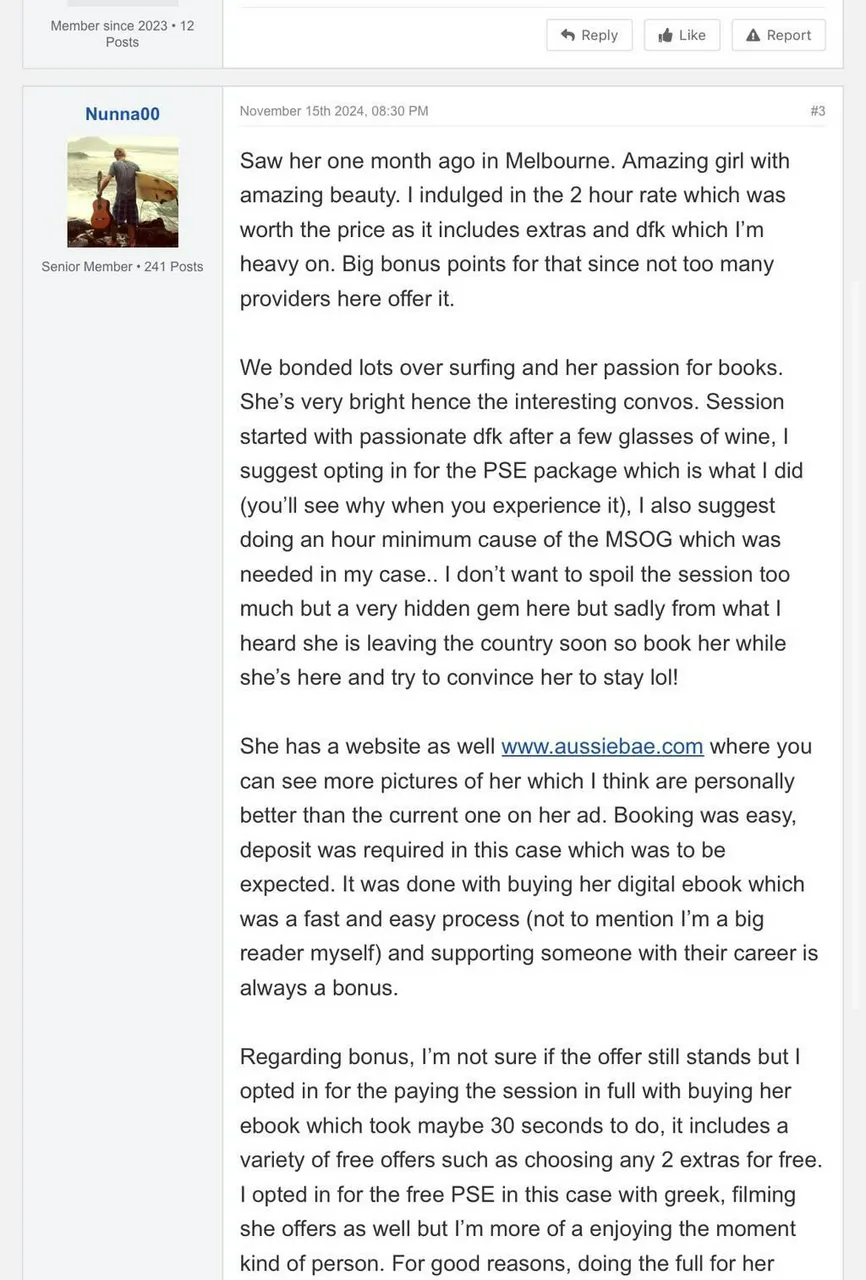Click the thumbs-up icon

(665, 35)
